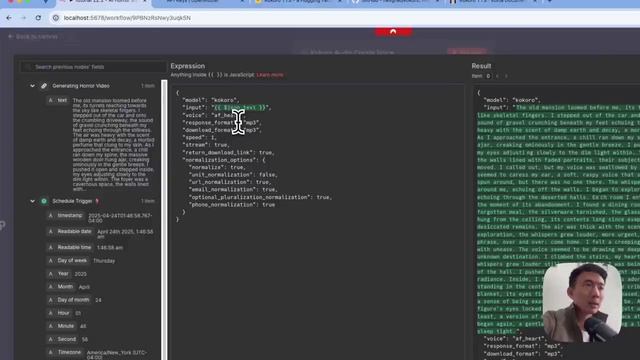Click the Search previous nodes' fields box
Viewport: 640px width, 360px height.
point(93,67)
